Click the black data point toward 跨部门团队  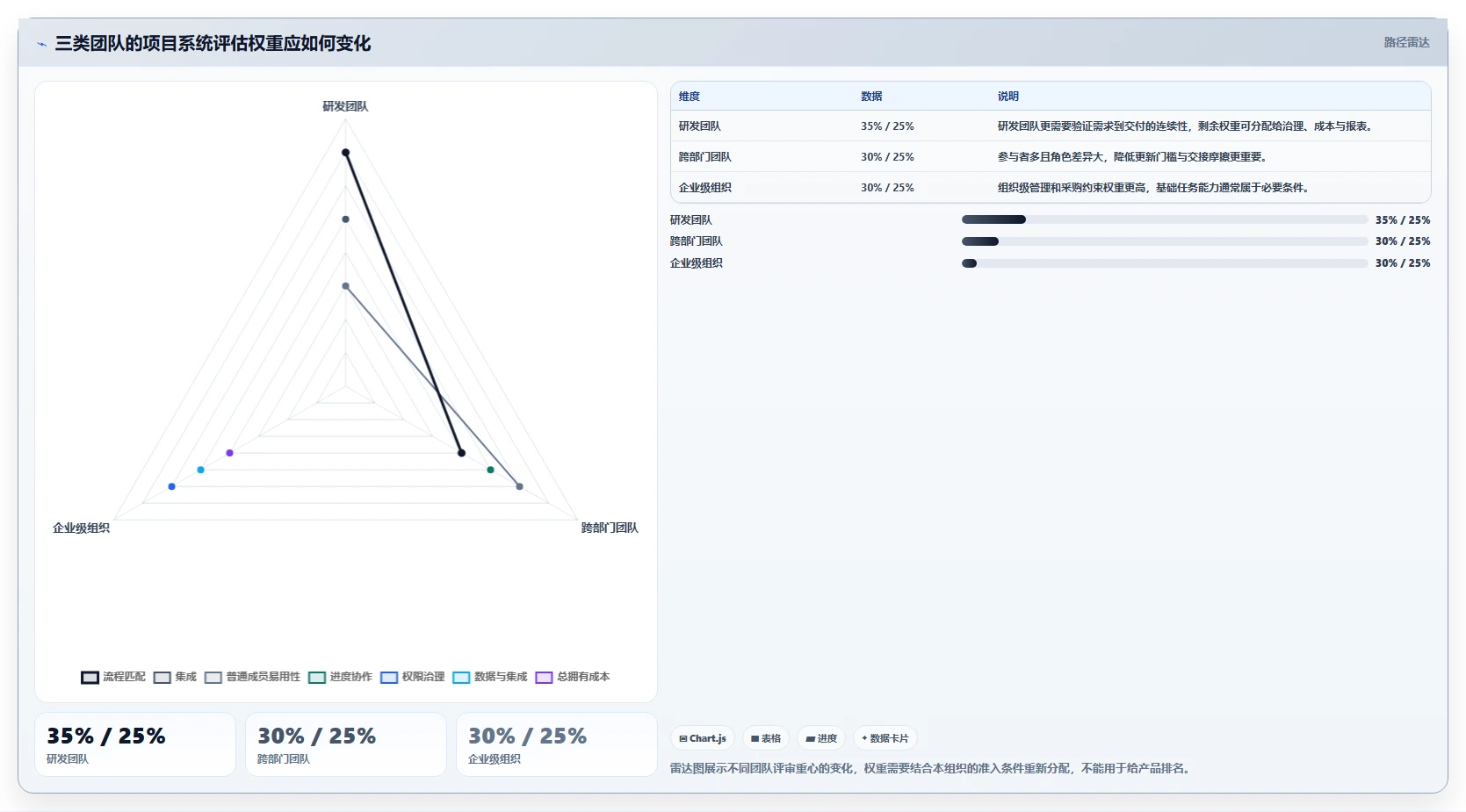pyautogui.click(x=461, y=453)
